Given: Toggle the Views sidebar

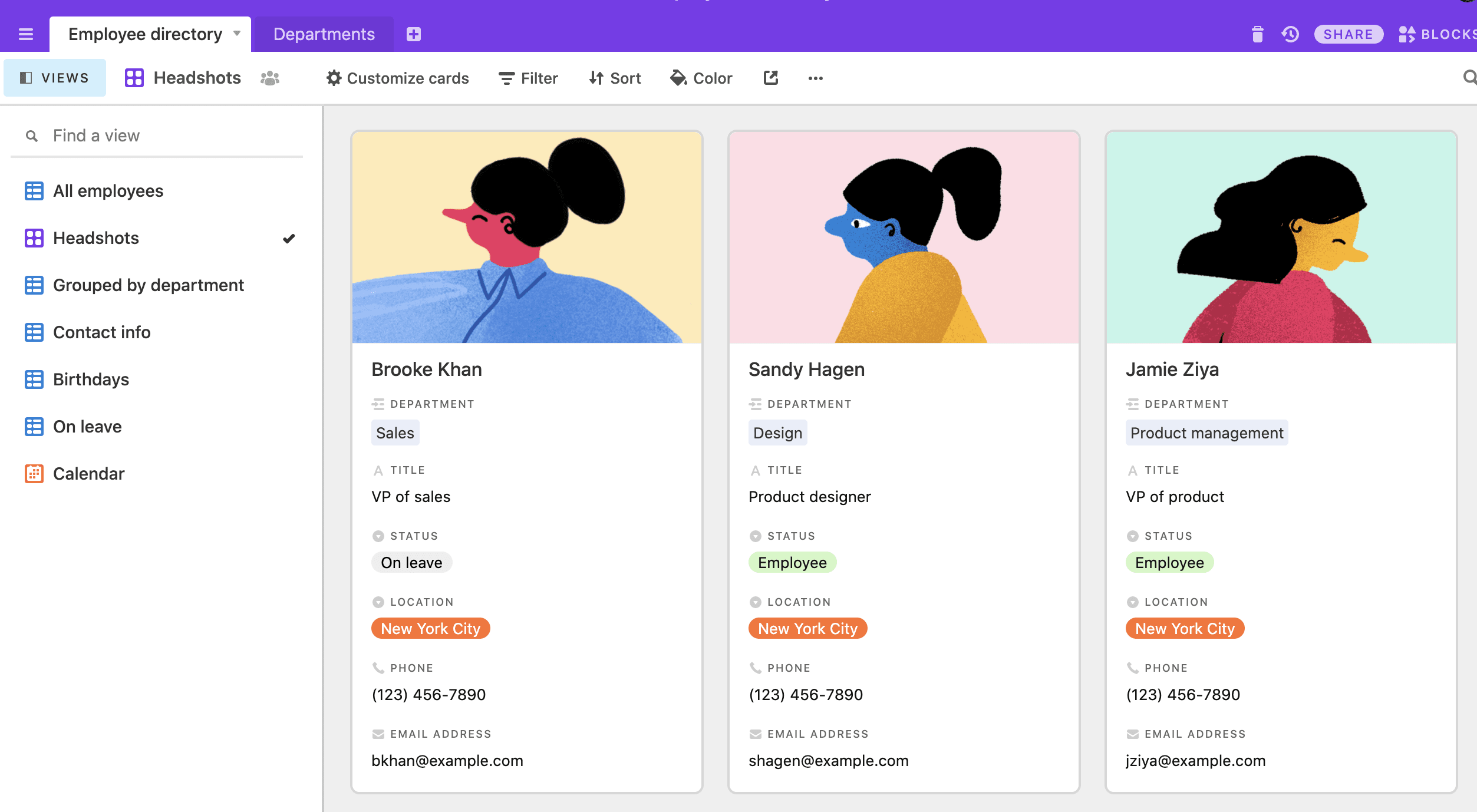Looking at the screenshot, I should point(55,78).
